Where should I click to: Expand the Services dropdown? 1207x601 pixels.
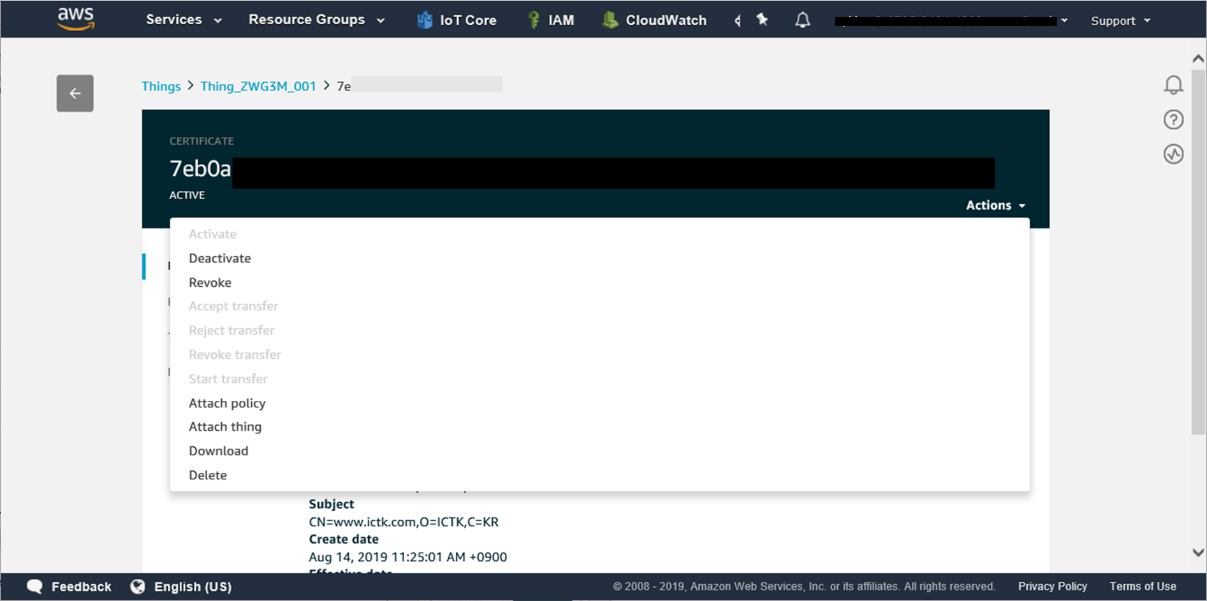[184, 20]
